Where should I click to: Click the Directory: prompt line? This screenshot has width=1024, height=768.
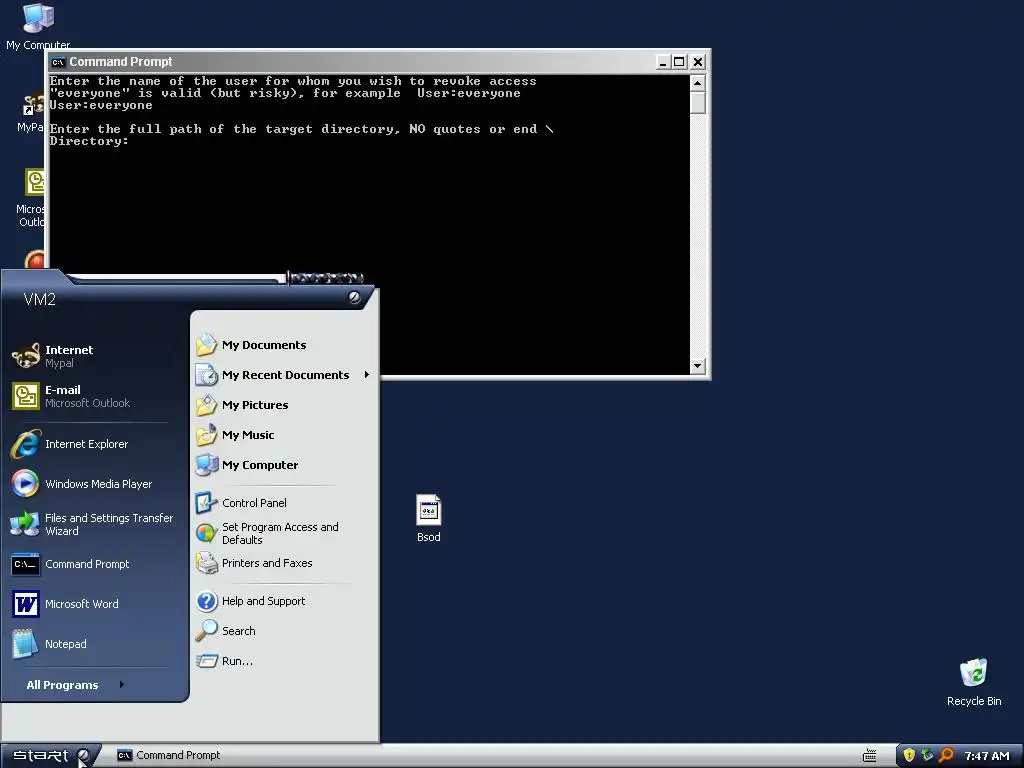89,141
